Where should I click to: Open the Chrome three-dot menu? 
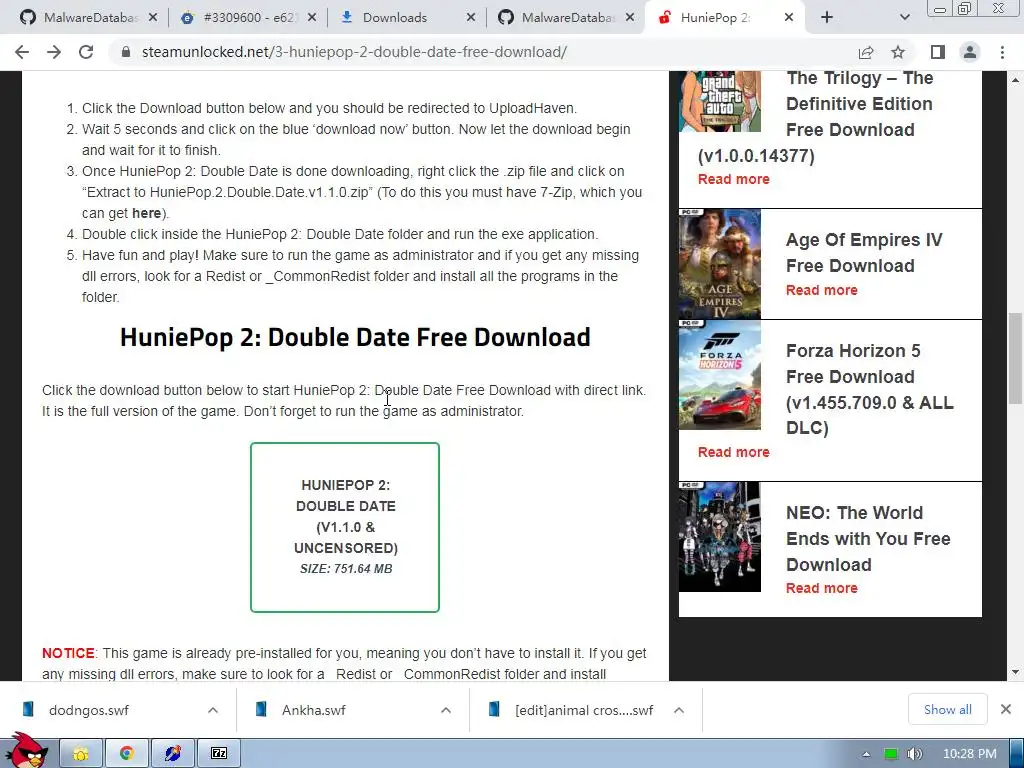[1002, 52]
